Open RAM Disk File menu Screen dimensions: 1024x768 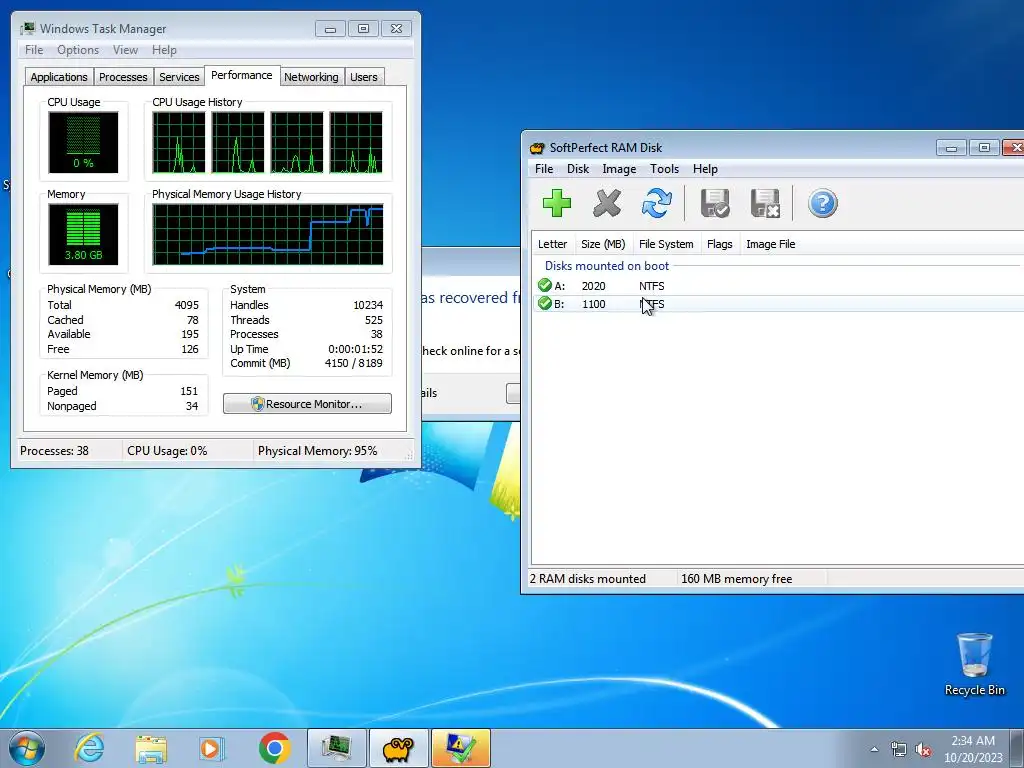543,168
